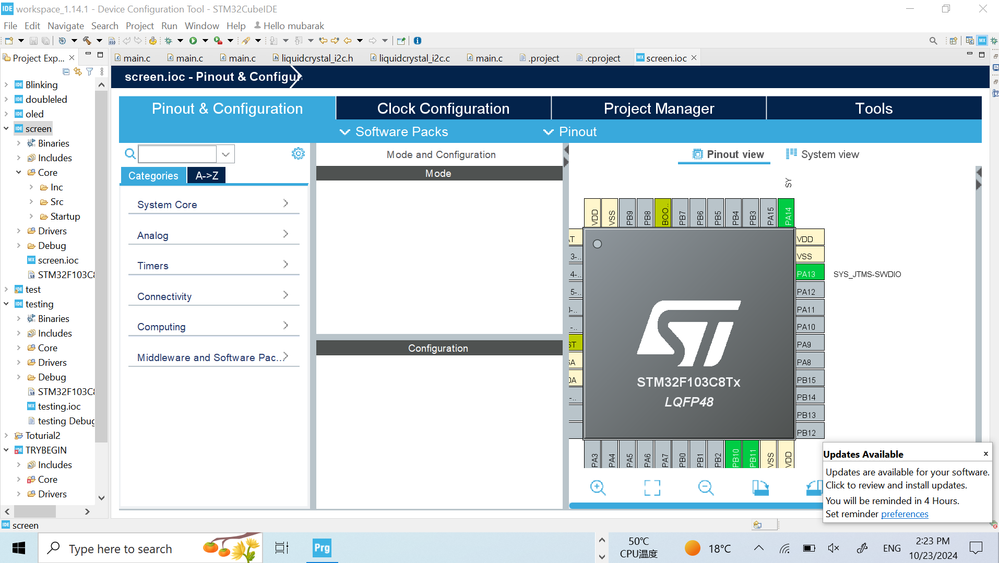The width and height of the screenshot is (999, 563).
Task: Open the Pinout dropdown menu
Action: click(x=570, y=132)
